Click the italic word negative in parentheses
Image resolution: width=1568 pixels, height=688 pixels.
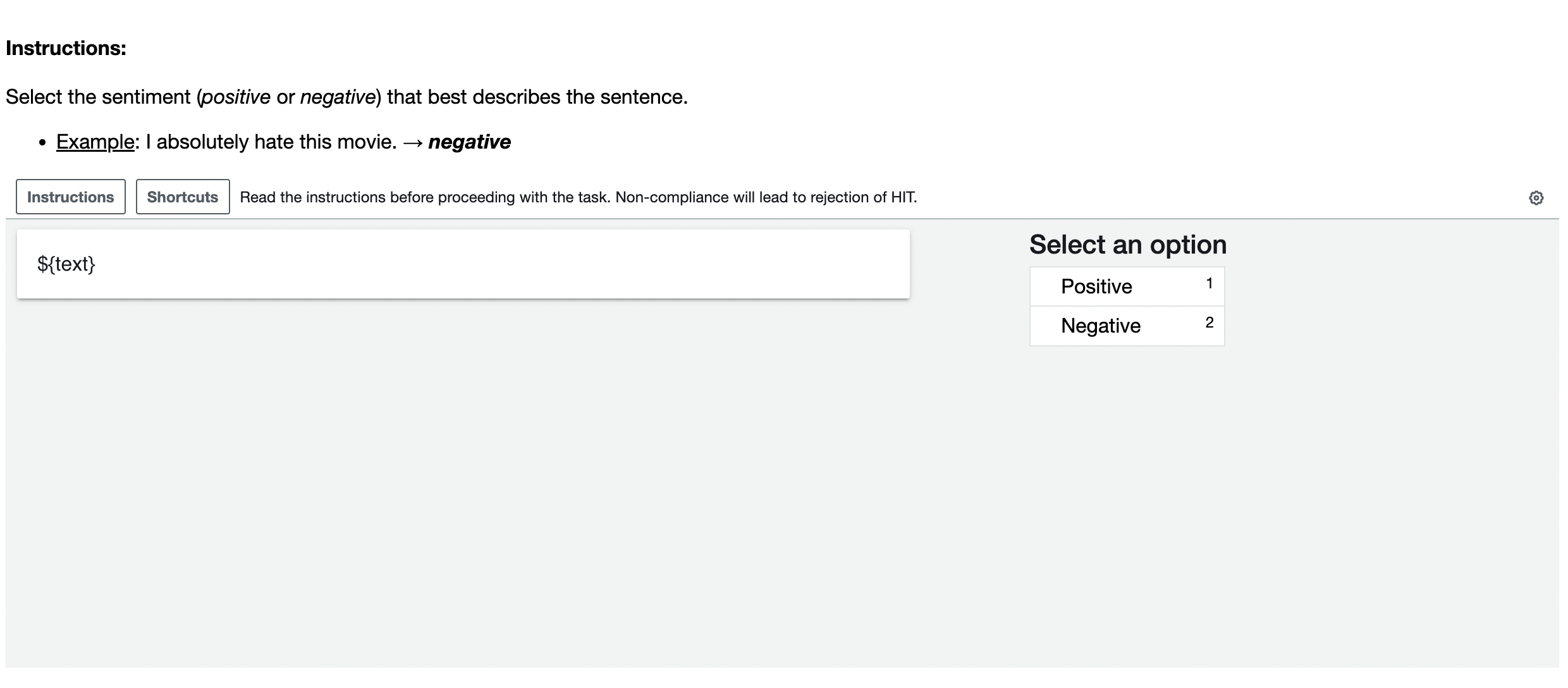[x=338, y=97]
